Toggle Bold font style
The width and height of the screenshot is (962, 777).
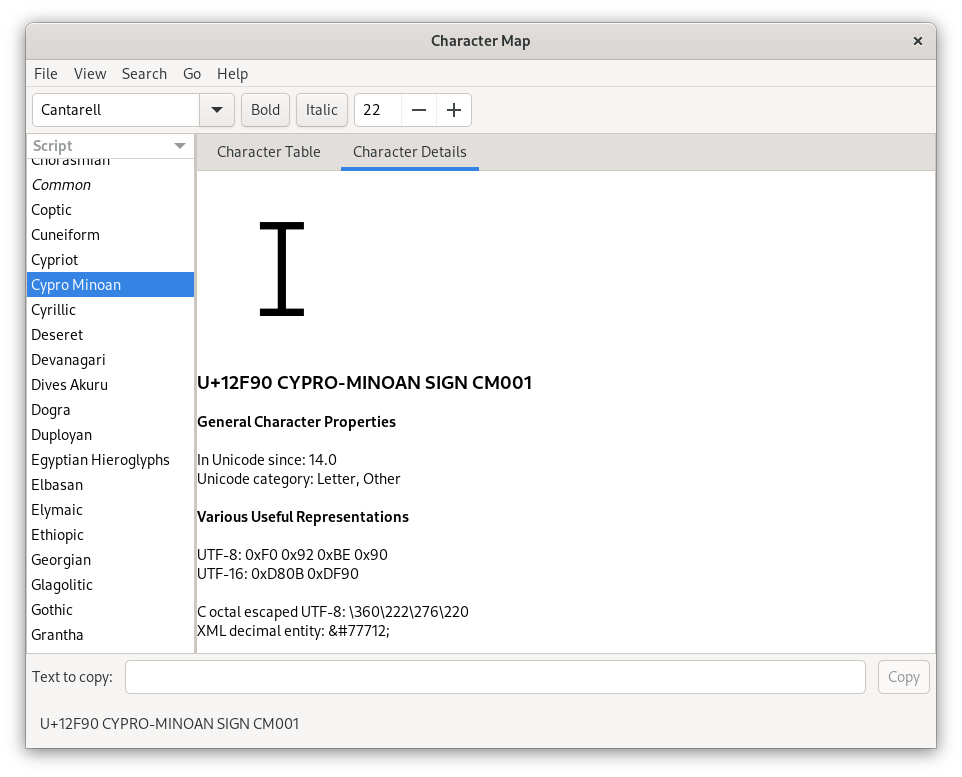[x=265, y=110]
